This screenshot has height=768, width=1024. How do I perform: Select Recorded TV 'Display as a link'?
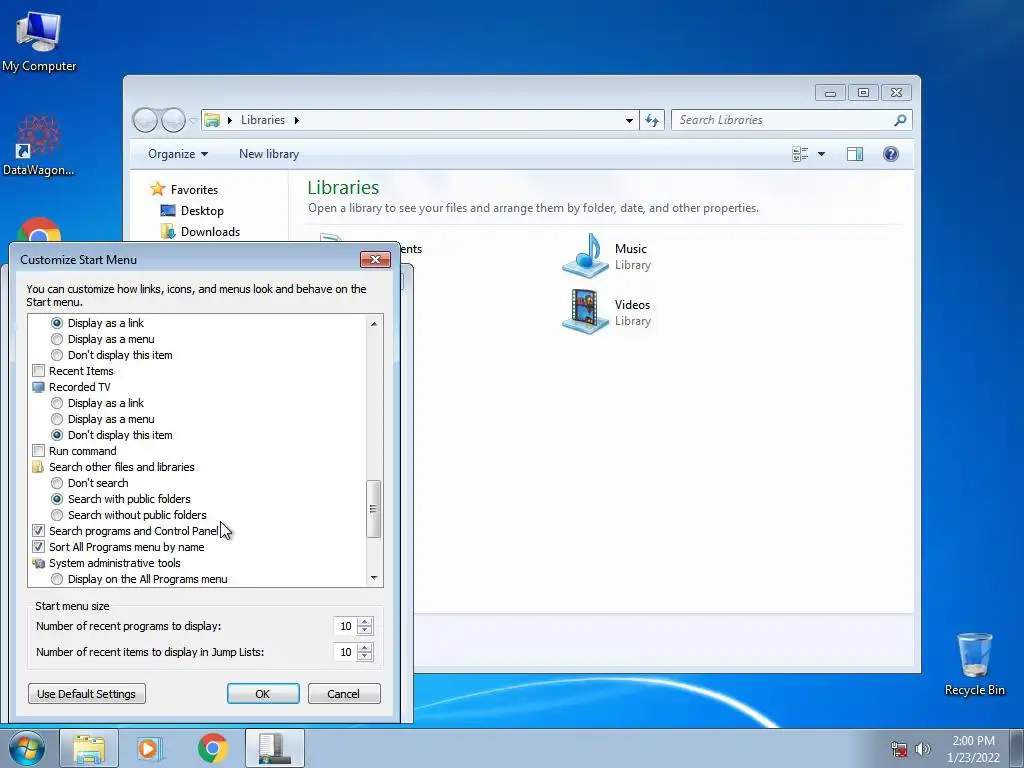[x=57, y=403]
